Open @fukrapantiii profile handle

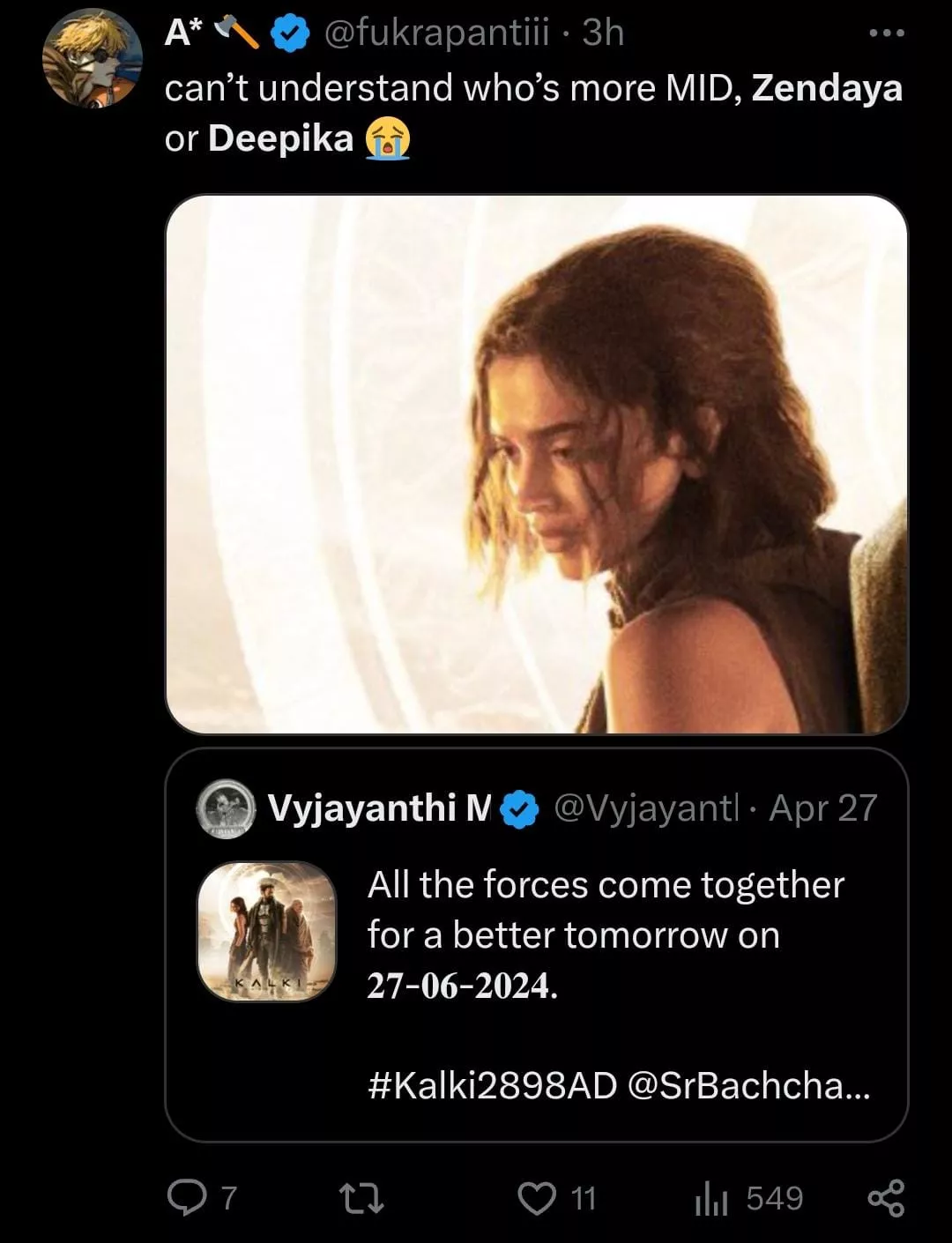(x=436, y=33)
